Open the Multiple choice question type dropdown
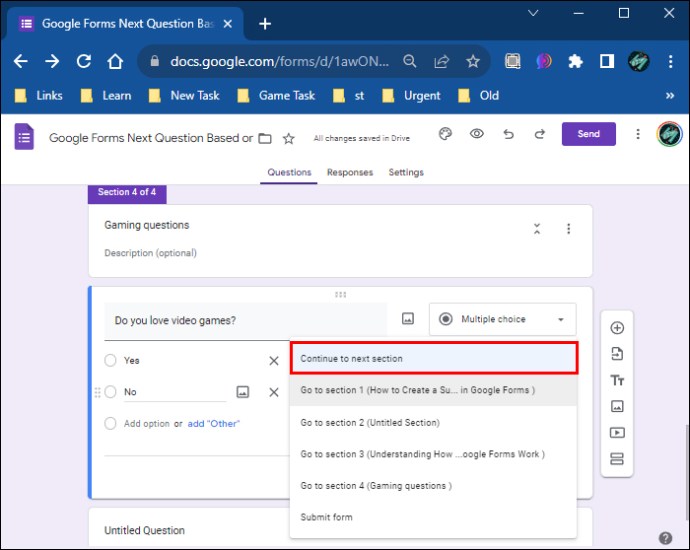 503,319
